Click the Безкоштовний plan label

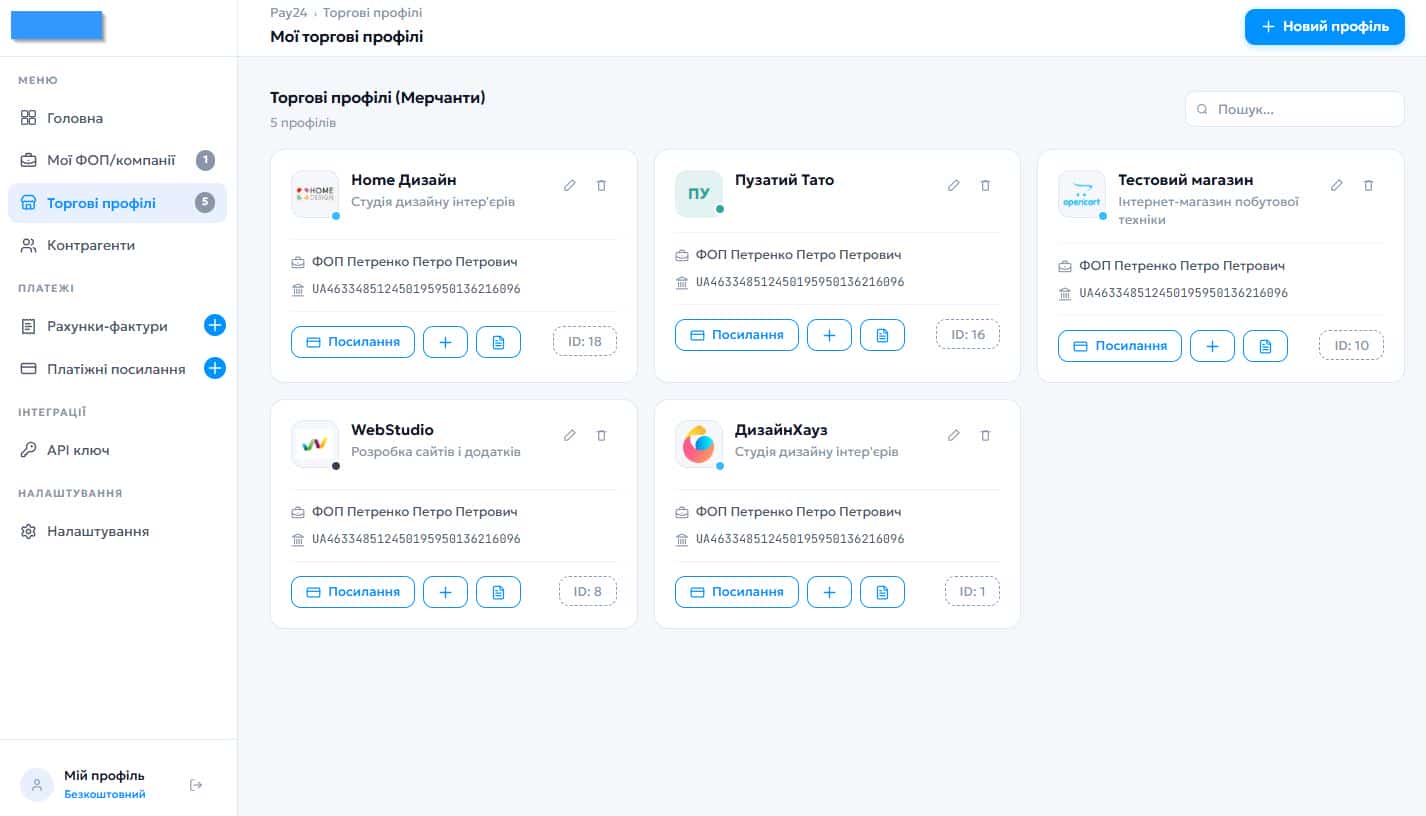(104, 795)
